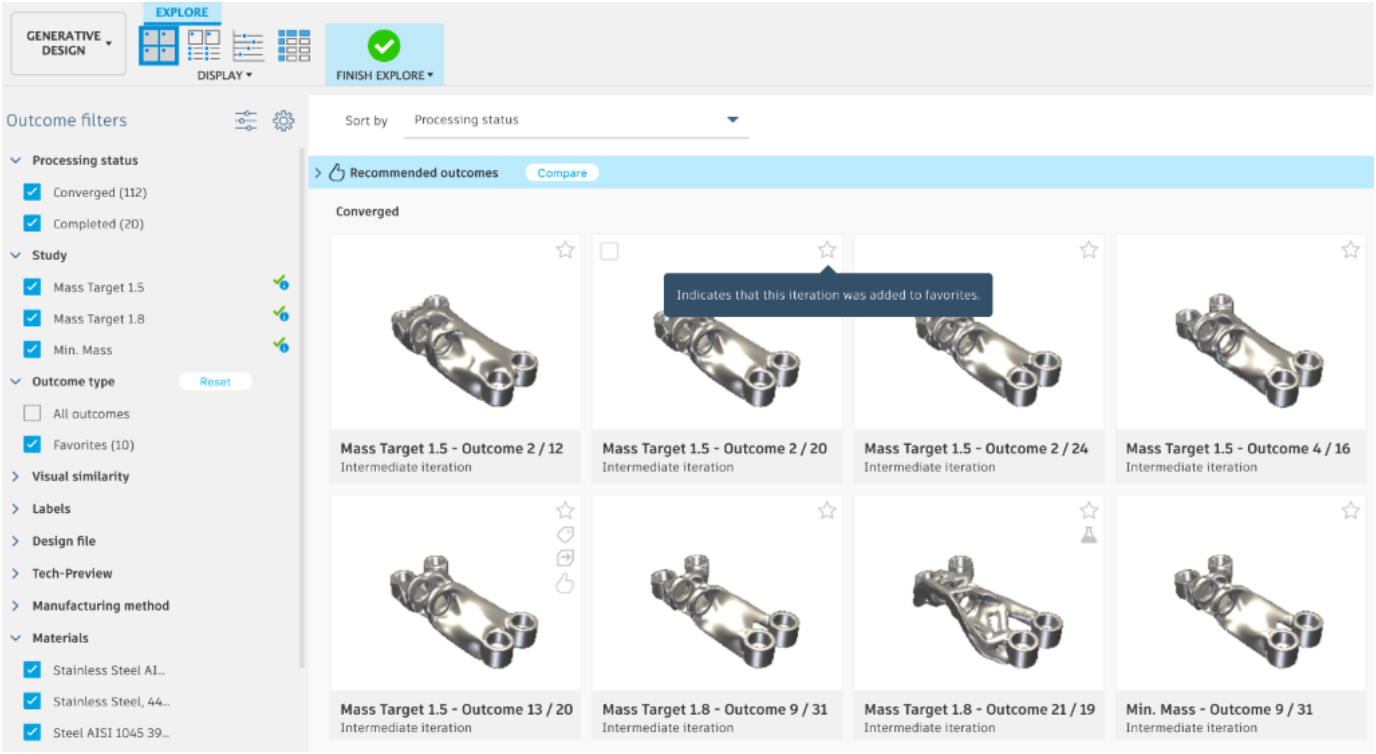Expand the Labels filter section
This screenshot has width=1376, height=754.
coord(15,509)
